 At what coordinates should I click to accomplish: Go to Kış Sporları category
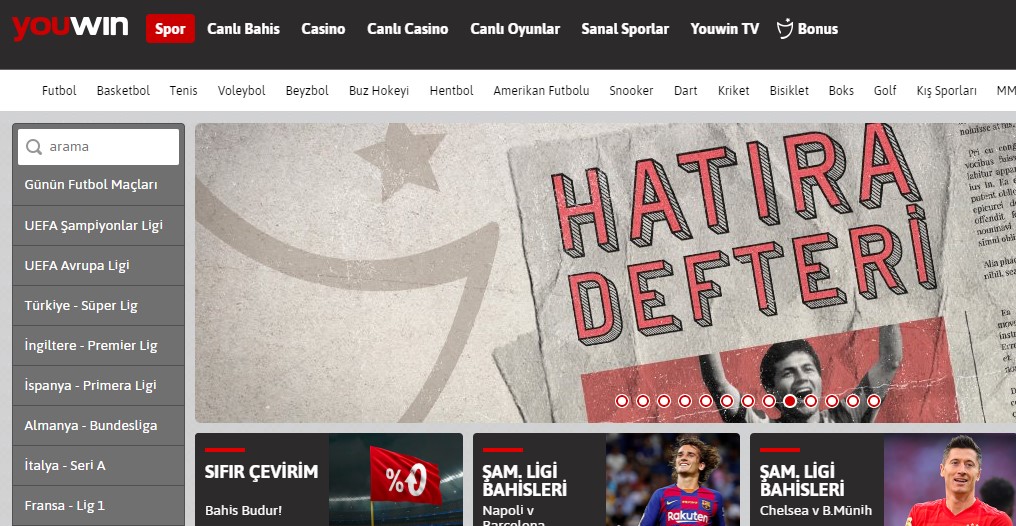947,91
